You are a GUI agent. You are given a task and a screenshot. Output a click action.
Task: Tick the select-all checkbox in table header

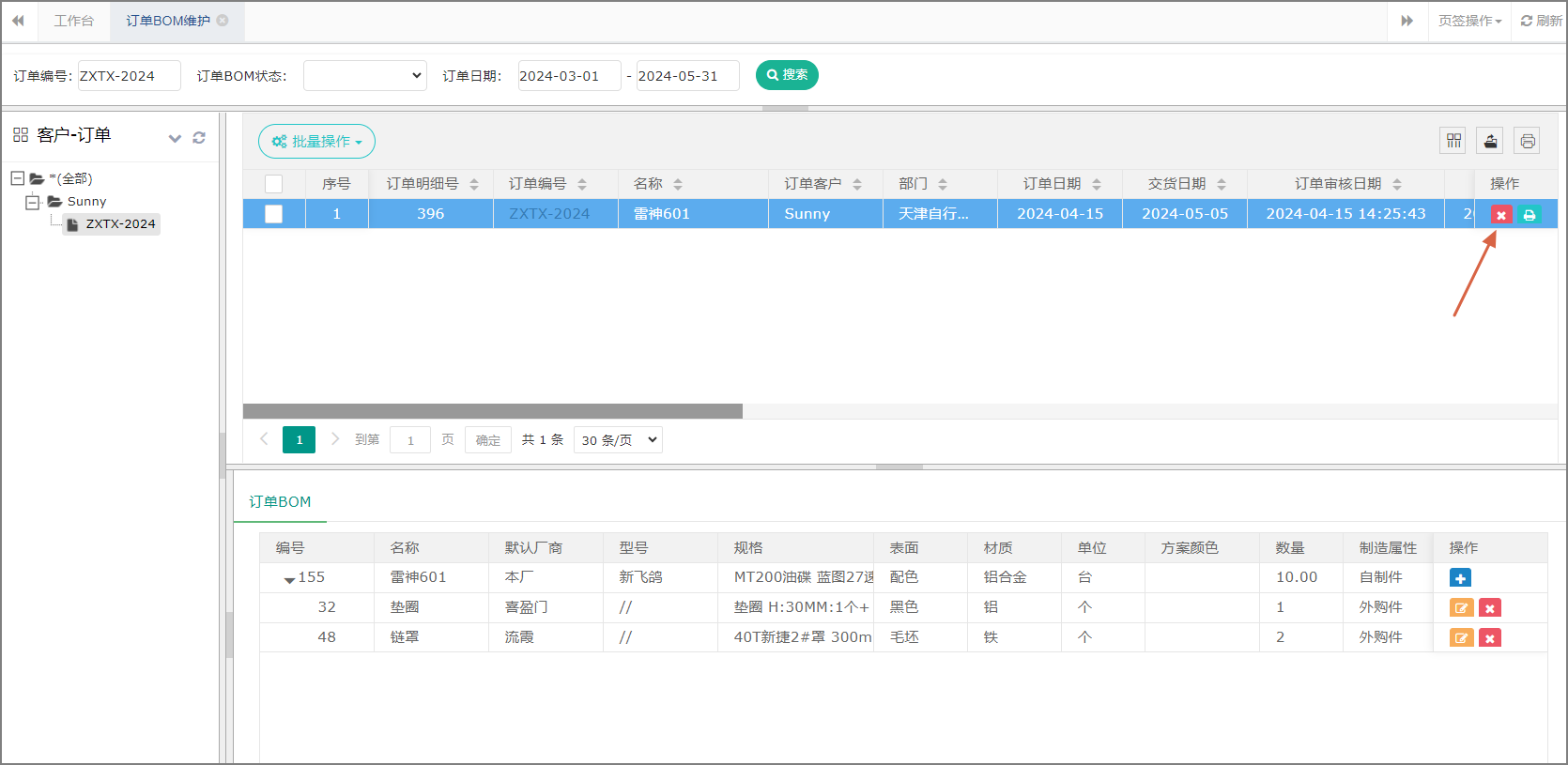click(274, 184)
